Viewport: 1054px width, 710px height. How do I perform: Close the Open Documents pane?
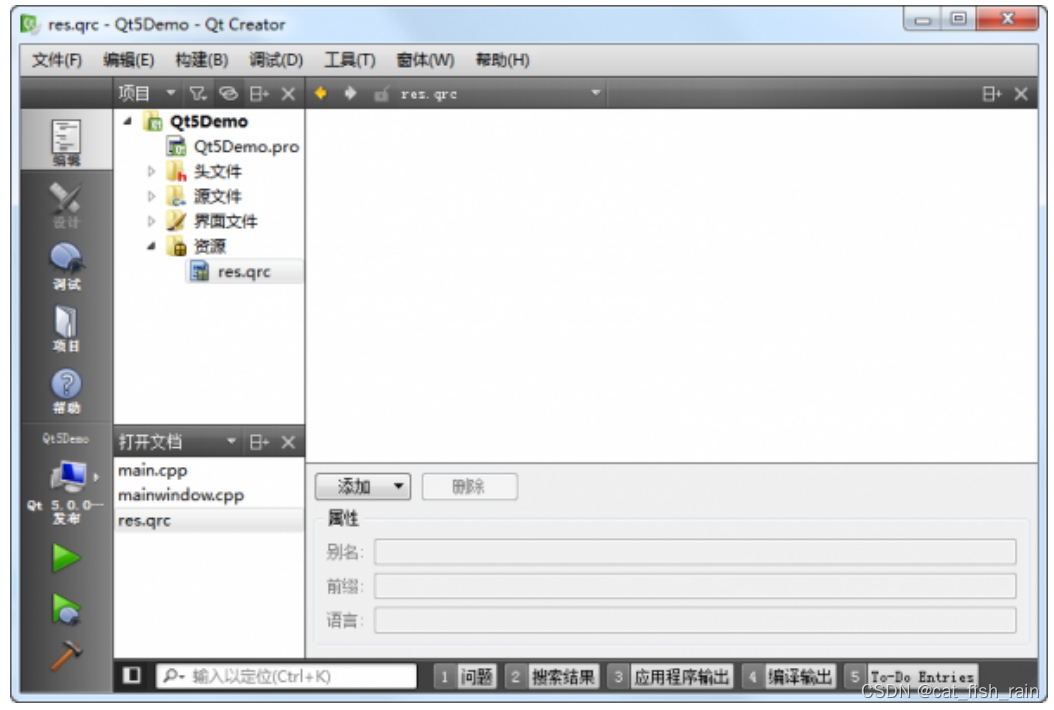(x=288, y=442)
